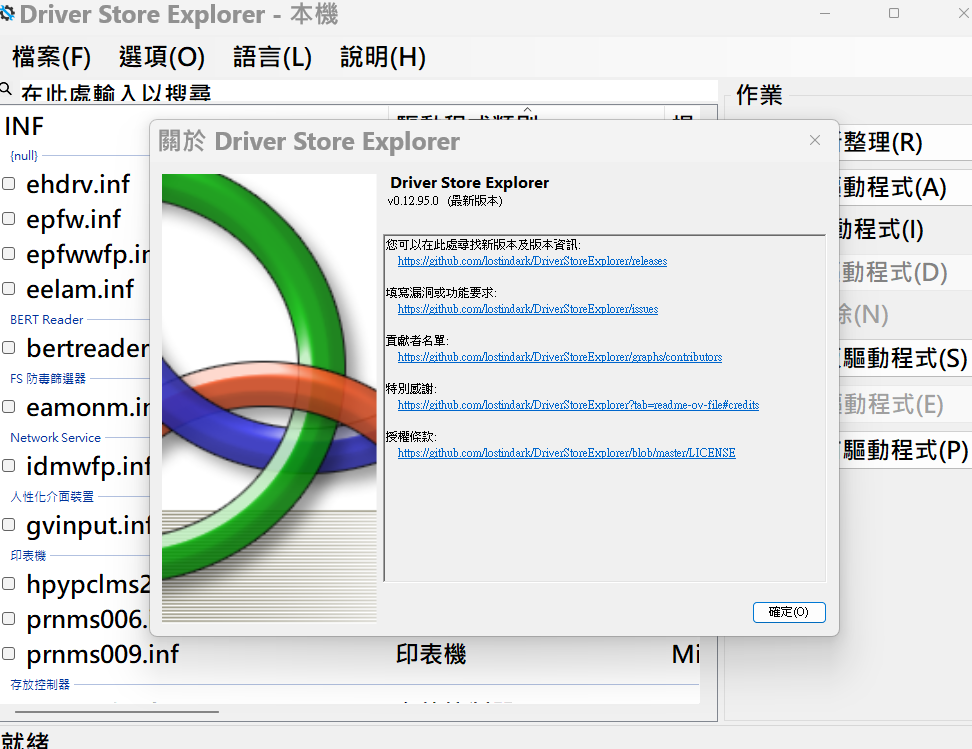This screenshot has width=972, height=749.
Task: Tick the eamonm.inf checkbox
Action: point(9,407)
